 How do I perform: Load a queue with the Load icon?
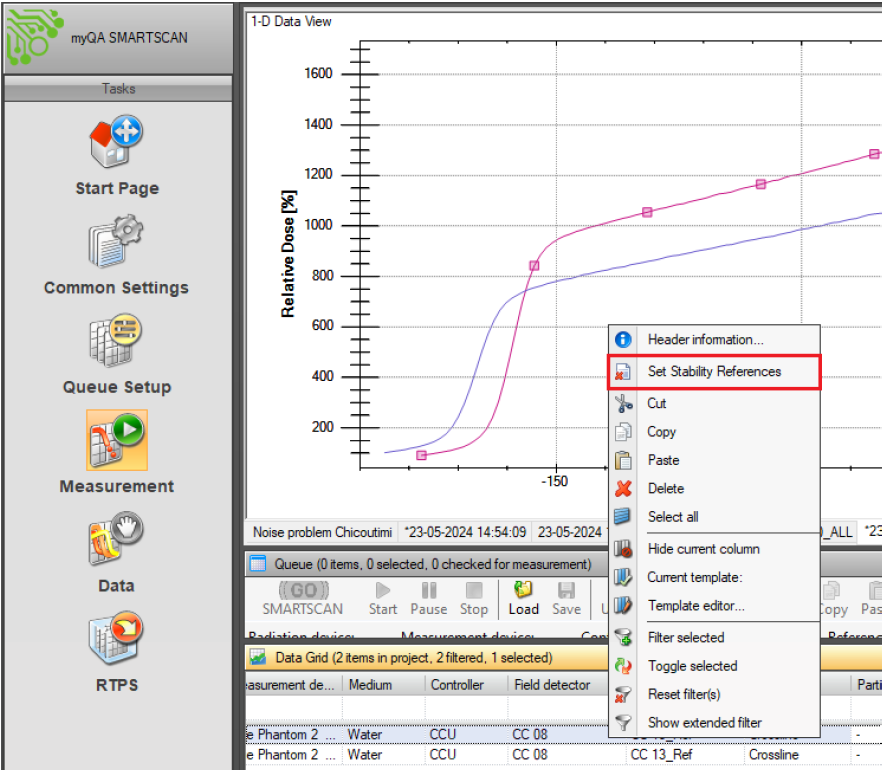523,598
